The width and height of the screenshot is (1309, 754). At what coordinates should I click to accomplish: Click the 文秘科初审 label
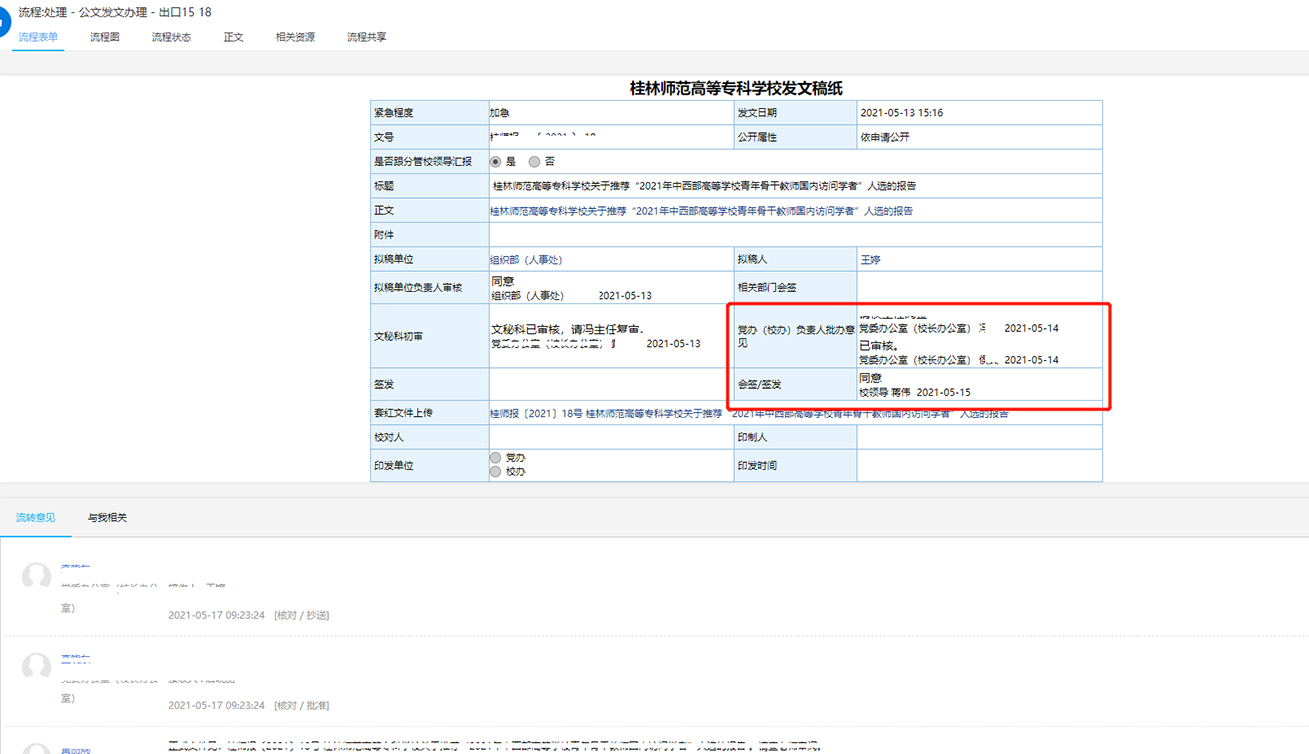pos(398,337)
